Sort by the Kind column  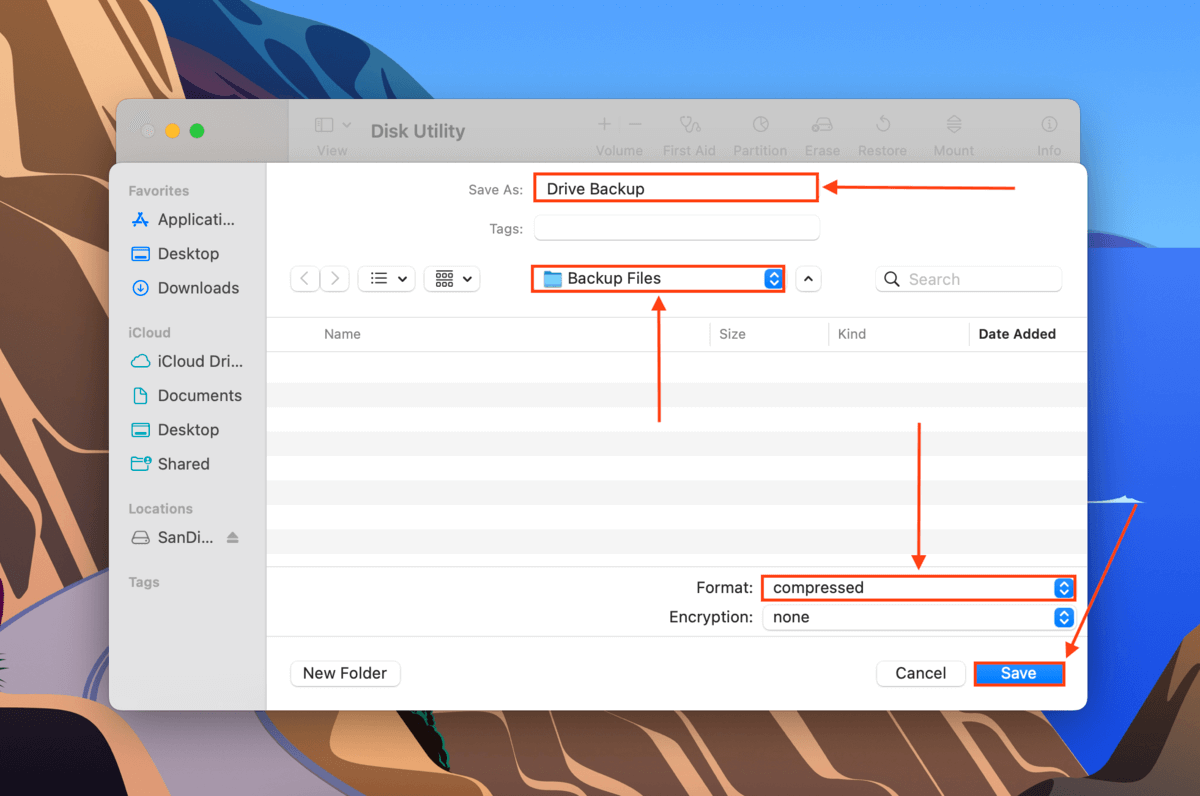[852, 334]
